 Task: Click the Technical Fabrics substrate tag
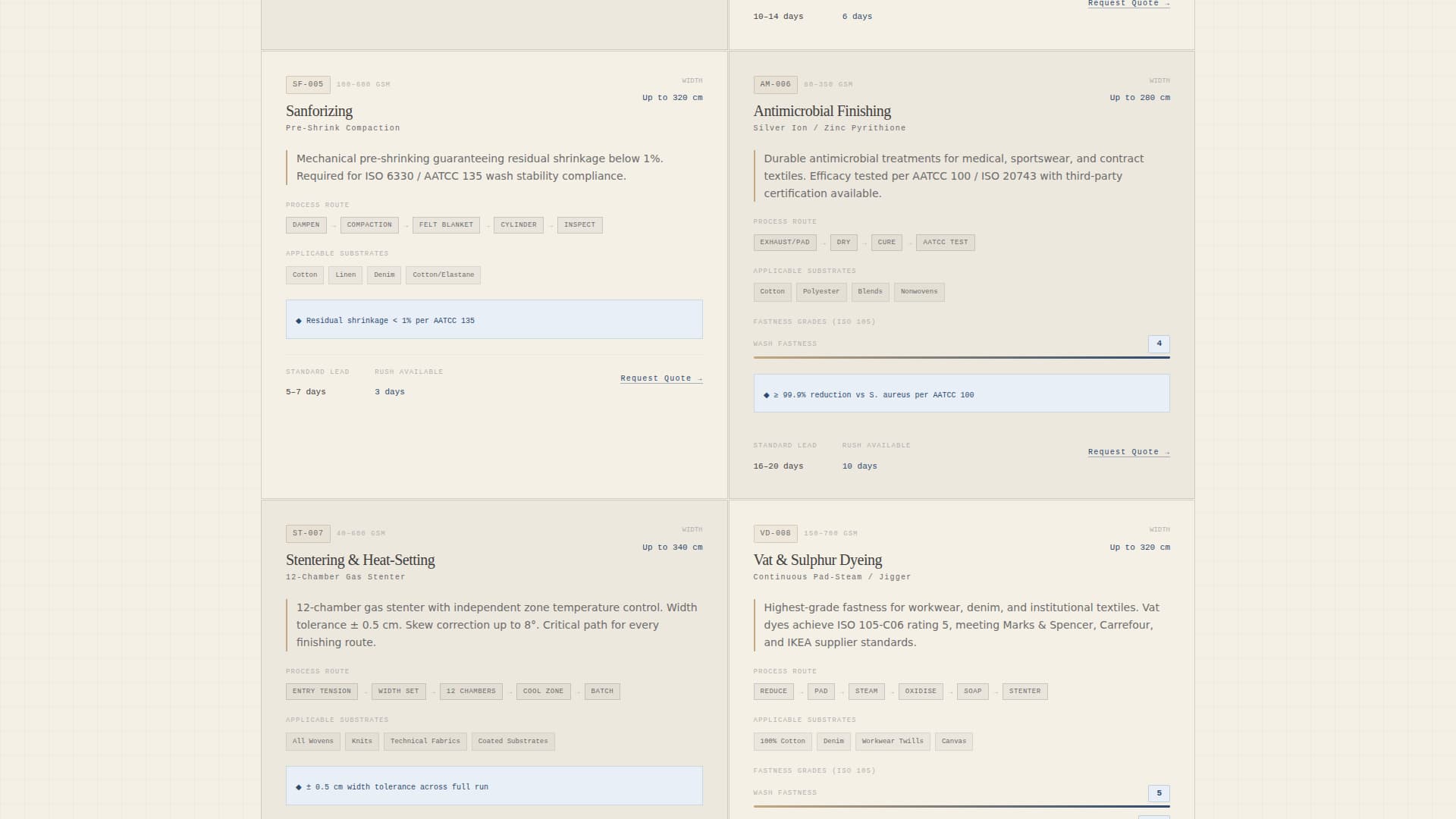pos(425,742)
